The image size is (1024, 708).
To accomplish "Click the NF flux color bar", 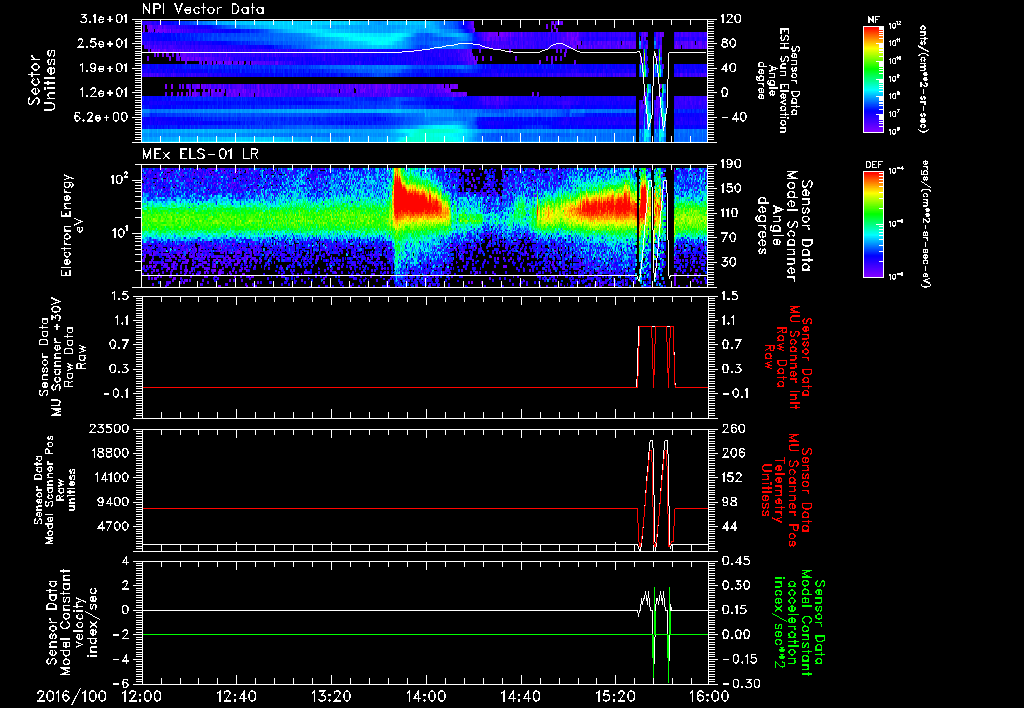I will tap(873, 78).
